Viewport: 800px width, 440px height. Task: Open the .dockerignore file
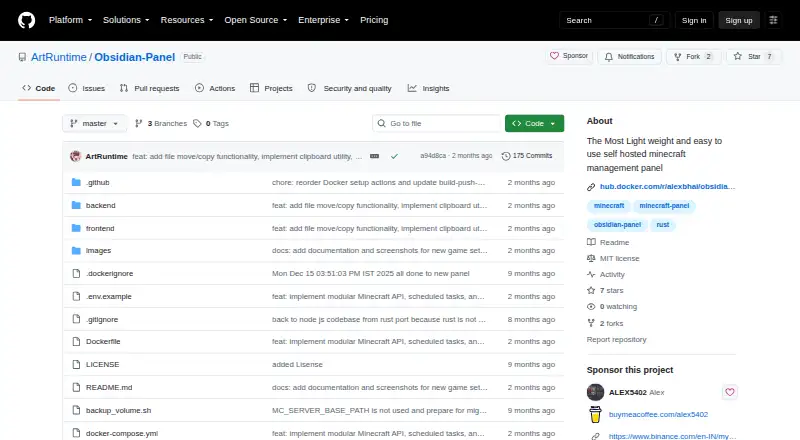109,274
